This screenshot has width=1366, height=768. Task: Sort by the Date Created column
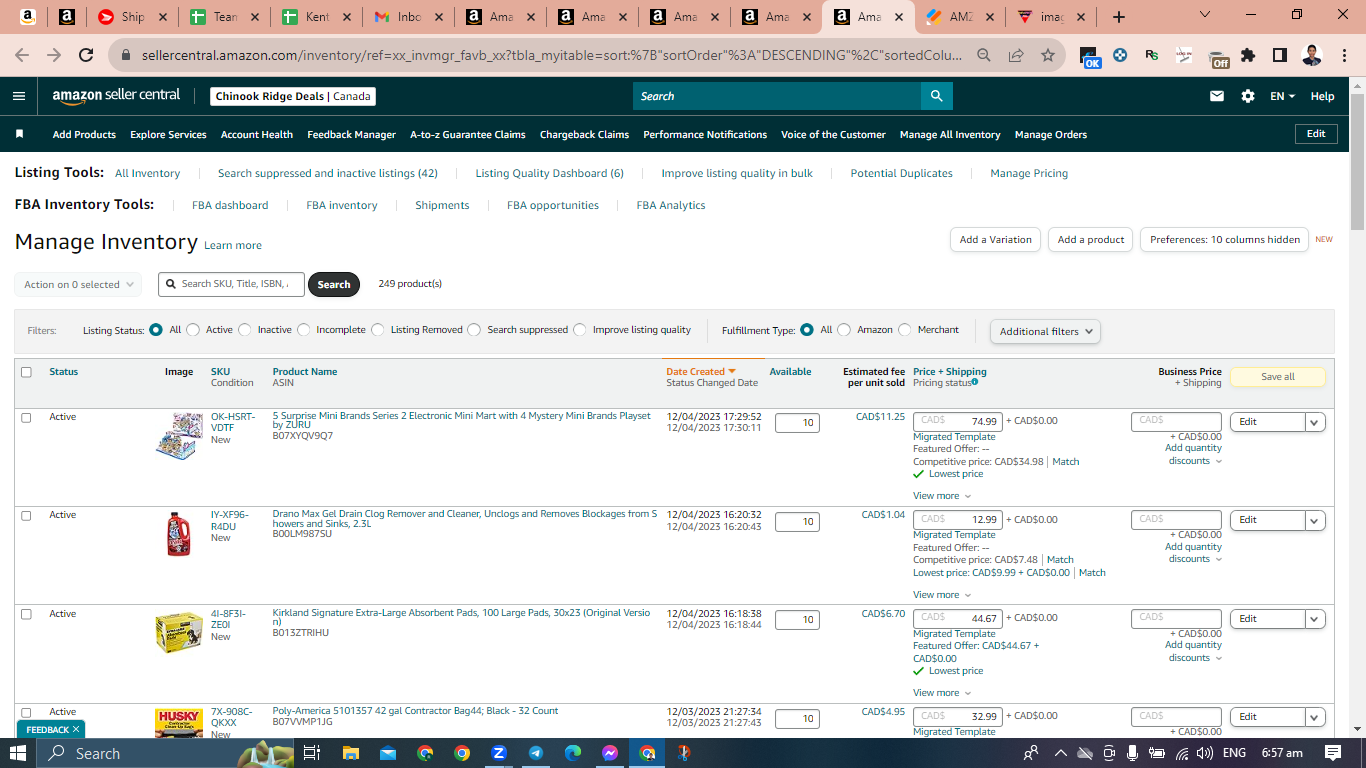[701, 372]
